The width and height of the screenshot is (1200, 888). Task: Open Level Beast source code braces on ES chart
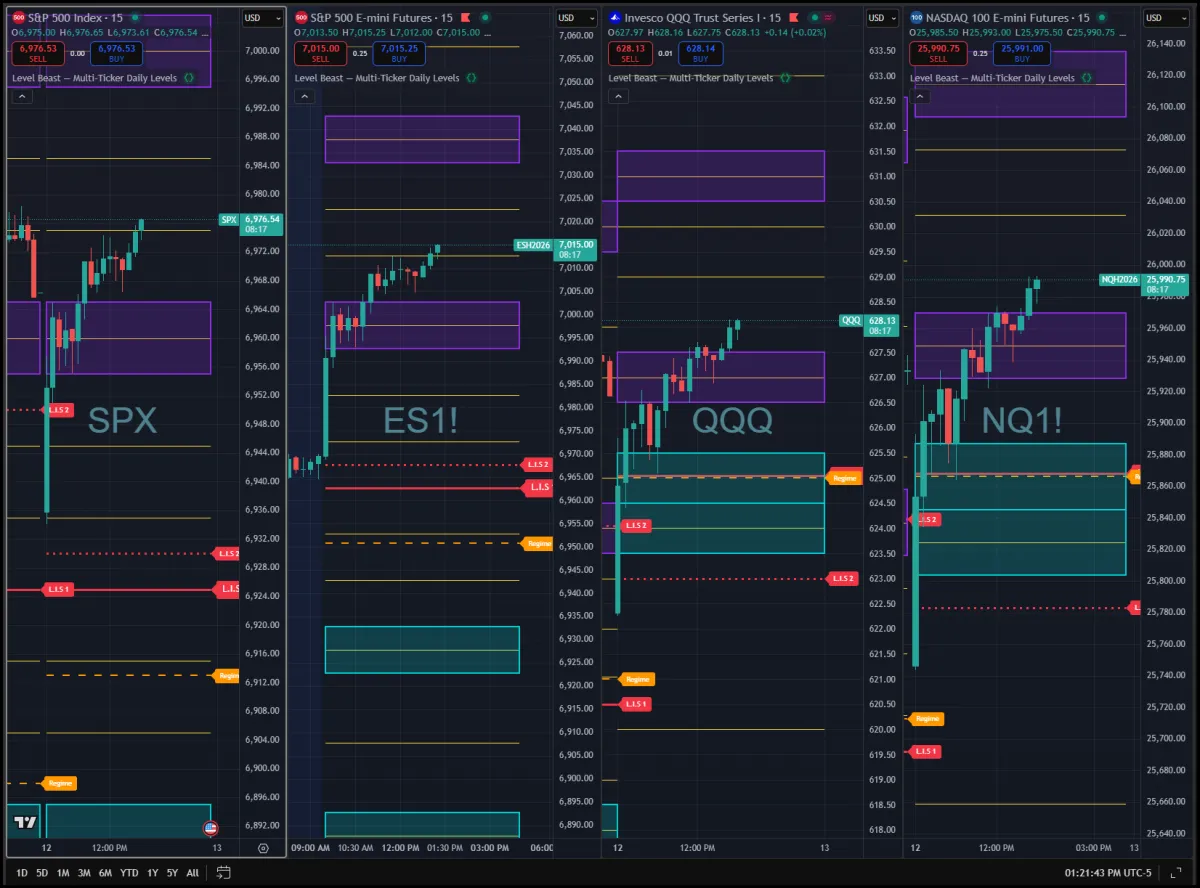pos(471,77)
